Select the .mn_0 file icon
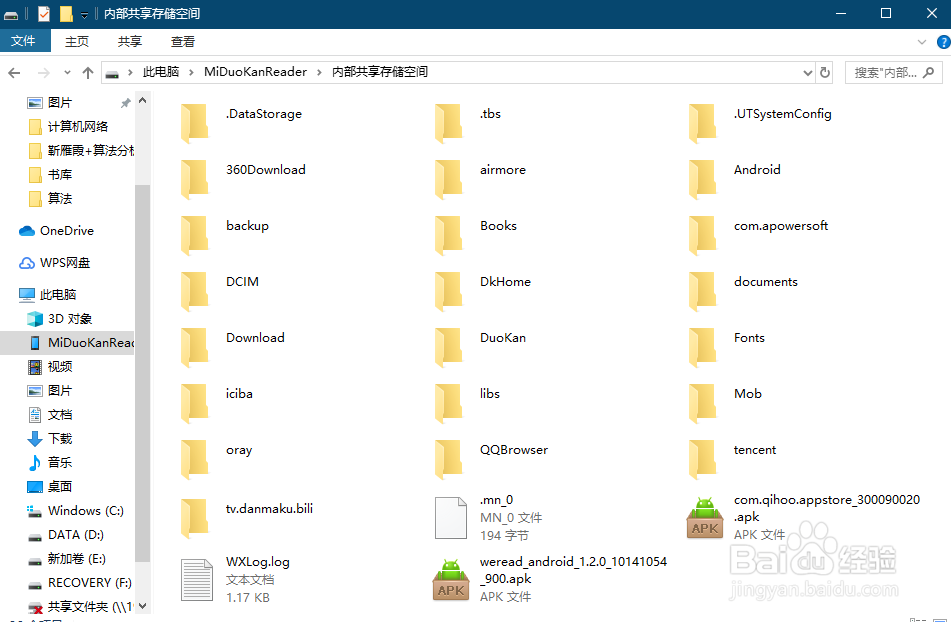 click(x=451, y=518)
